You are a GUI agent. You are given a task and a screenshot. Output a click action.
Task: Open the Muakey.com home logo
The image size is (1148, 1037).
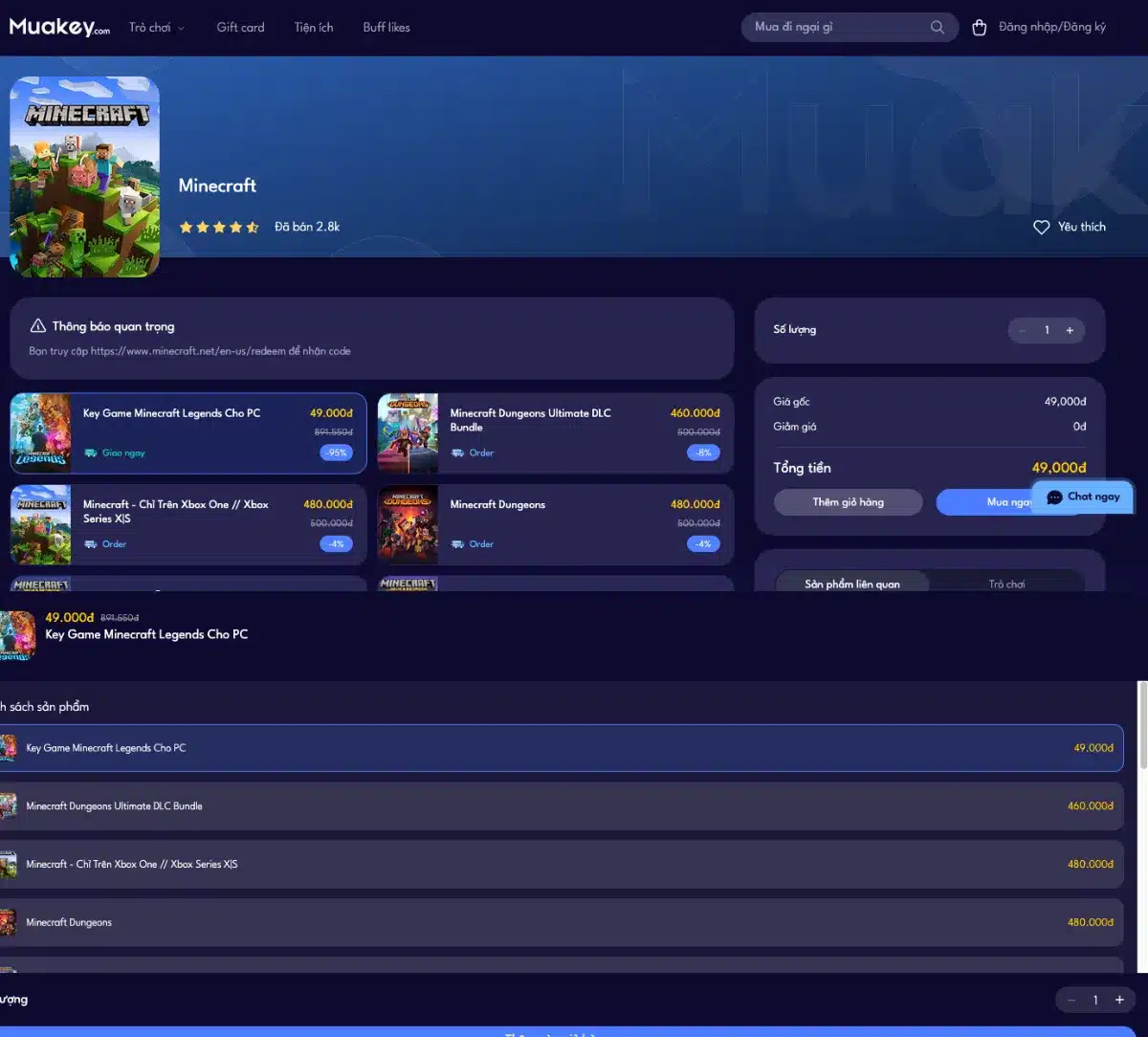point(59,27)
